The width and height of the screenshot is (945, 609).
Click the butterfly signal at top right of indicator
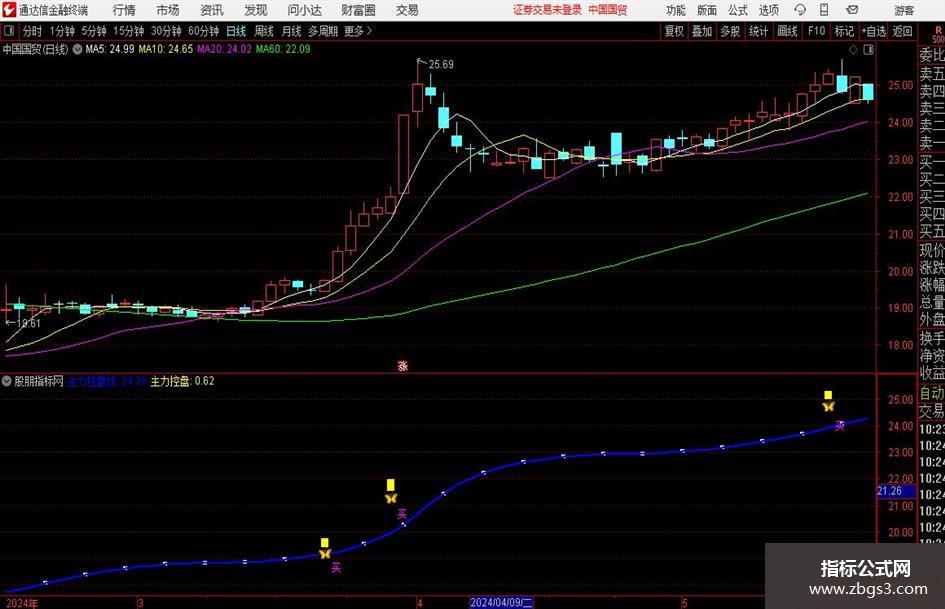click(829, 407)
